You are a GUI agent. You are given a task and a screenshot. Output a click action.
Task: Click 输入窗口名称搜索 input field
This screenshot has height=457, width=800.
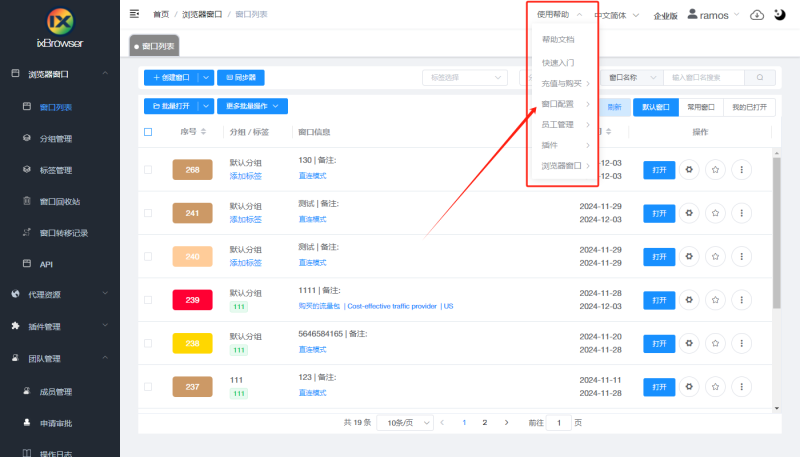(704, 78)
